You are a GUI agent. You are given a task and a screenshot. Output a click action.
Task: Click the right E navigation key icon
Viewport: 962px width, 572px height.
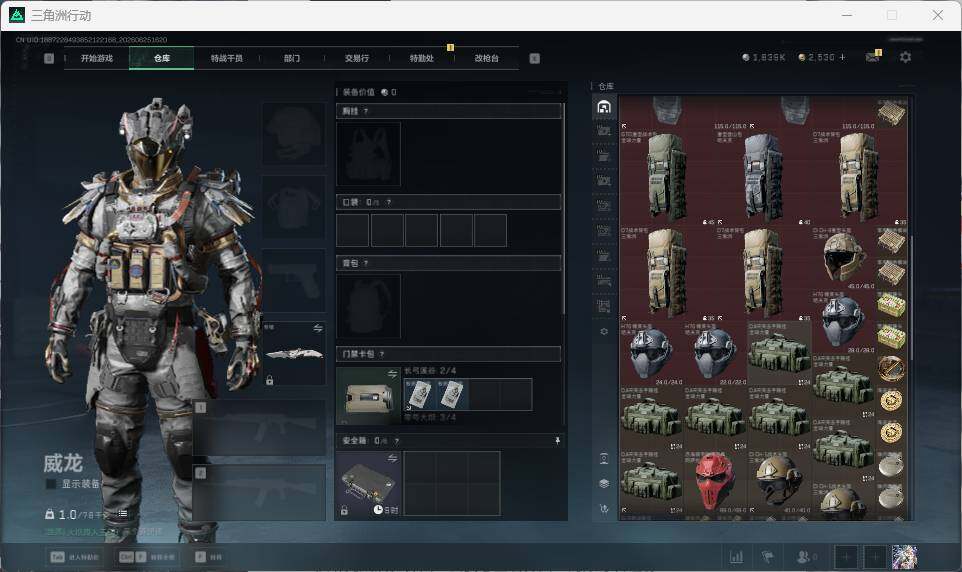coord(534,58)
